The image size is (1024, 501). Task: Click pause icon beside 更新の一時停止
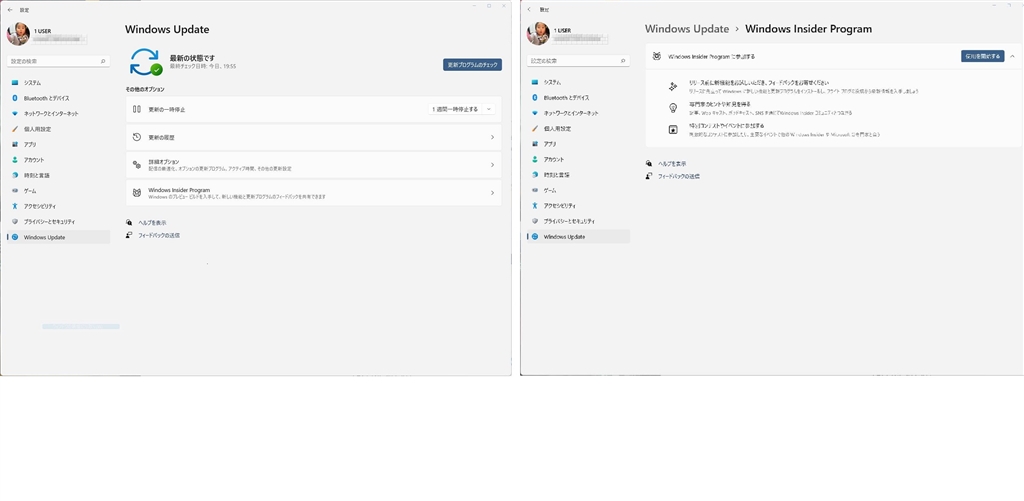click(136, 109)
